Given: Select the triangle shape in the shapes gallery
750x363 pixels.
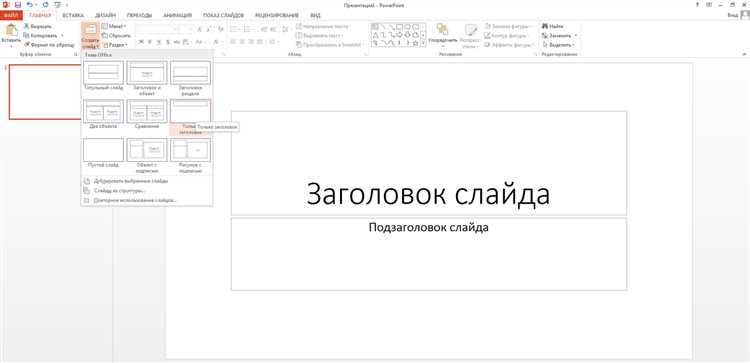Looking at the screenshot, I should [375, 35].
